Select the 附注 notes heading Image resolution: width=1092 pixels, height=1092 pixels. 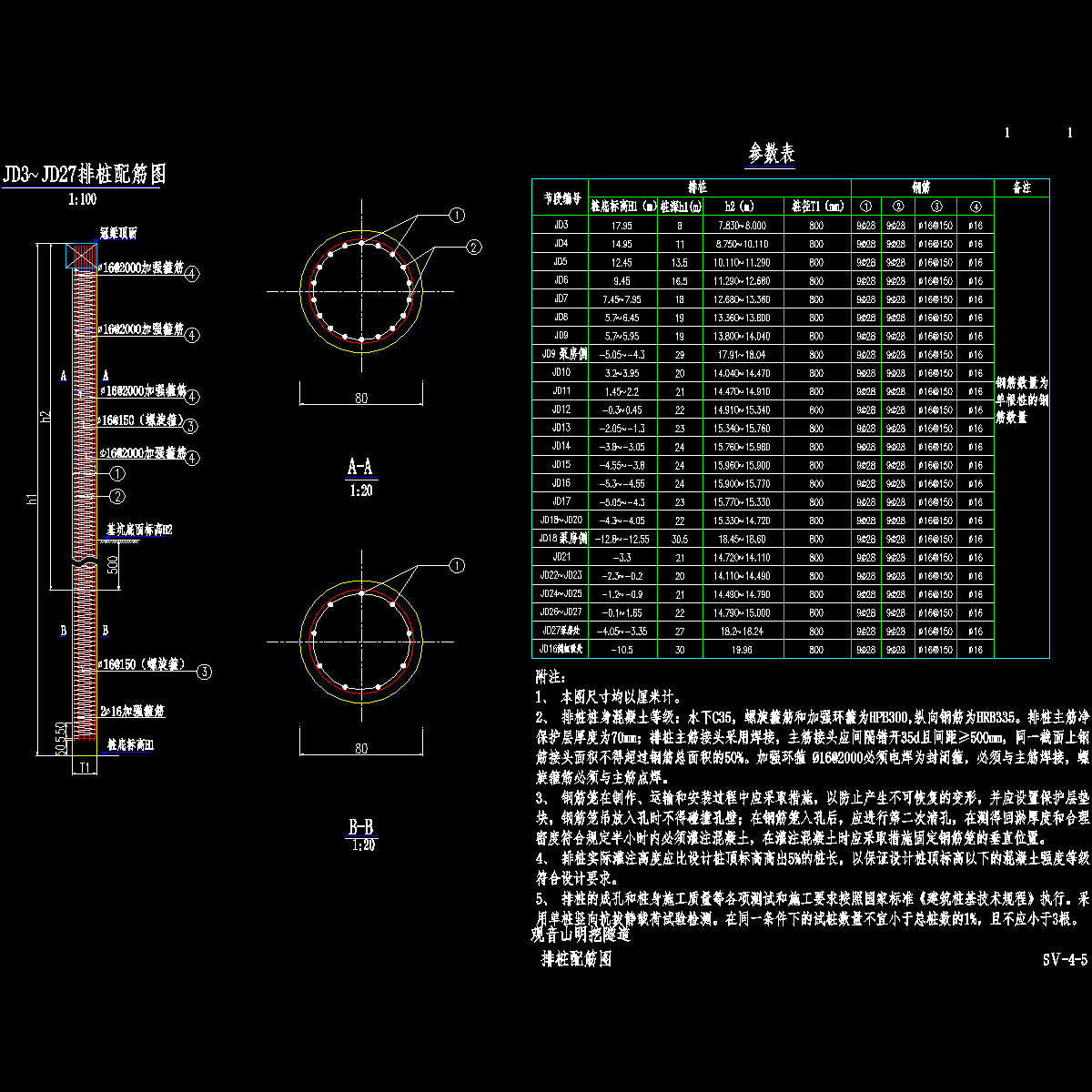551,677
